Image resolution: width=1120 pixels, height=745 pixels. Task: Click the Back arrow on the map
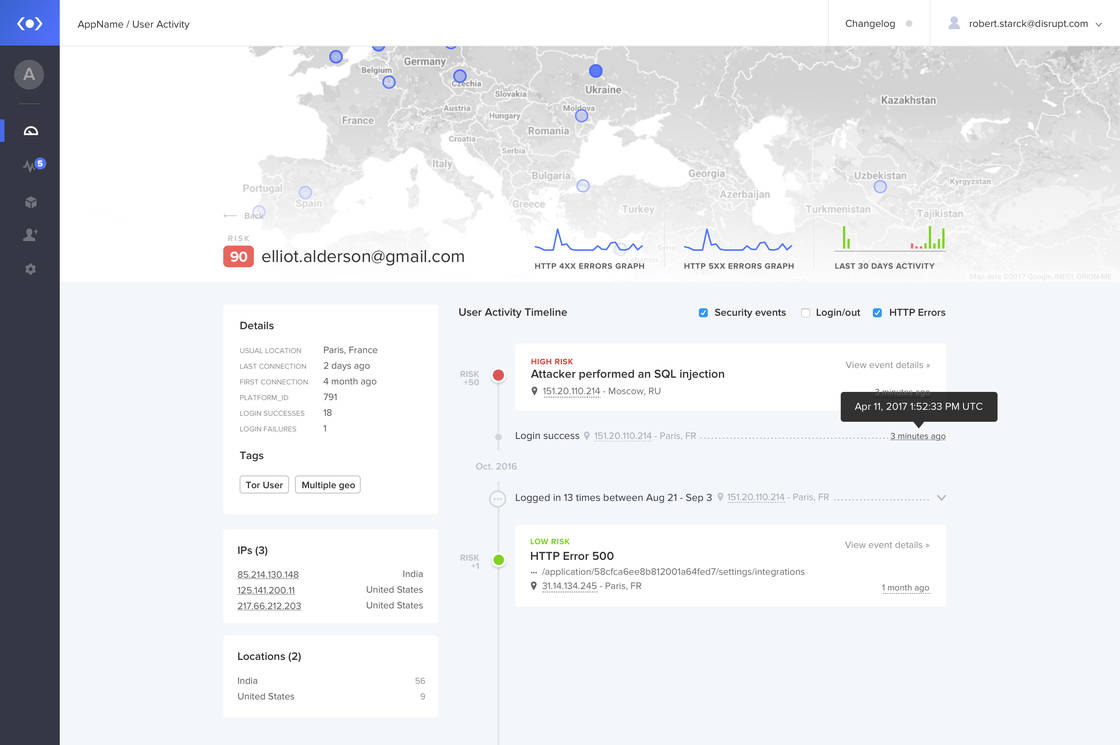pyautogui.click(x=243, y=215)
